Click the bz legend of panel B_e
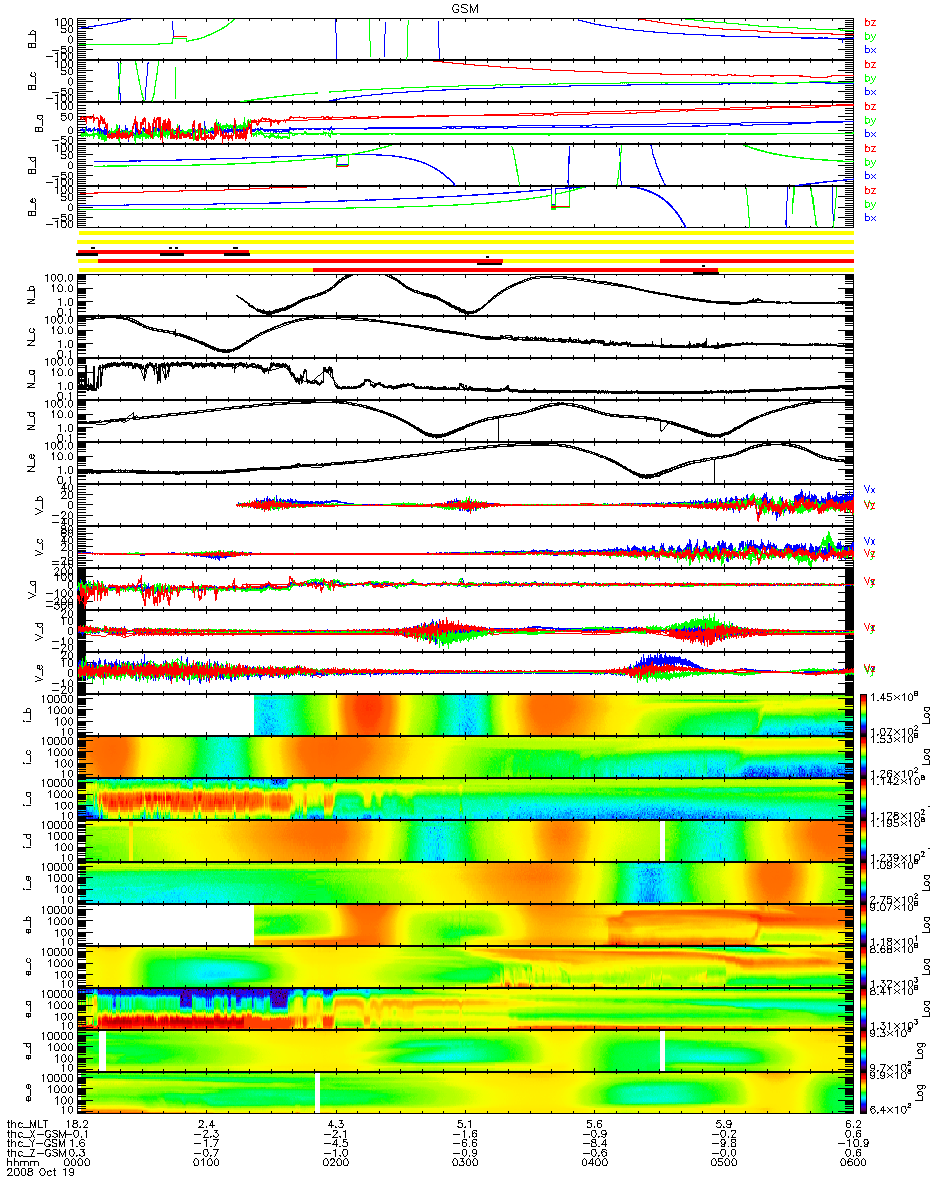Screen dimensions: 930x1200 (x=870, y=190)
